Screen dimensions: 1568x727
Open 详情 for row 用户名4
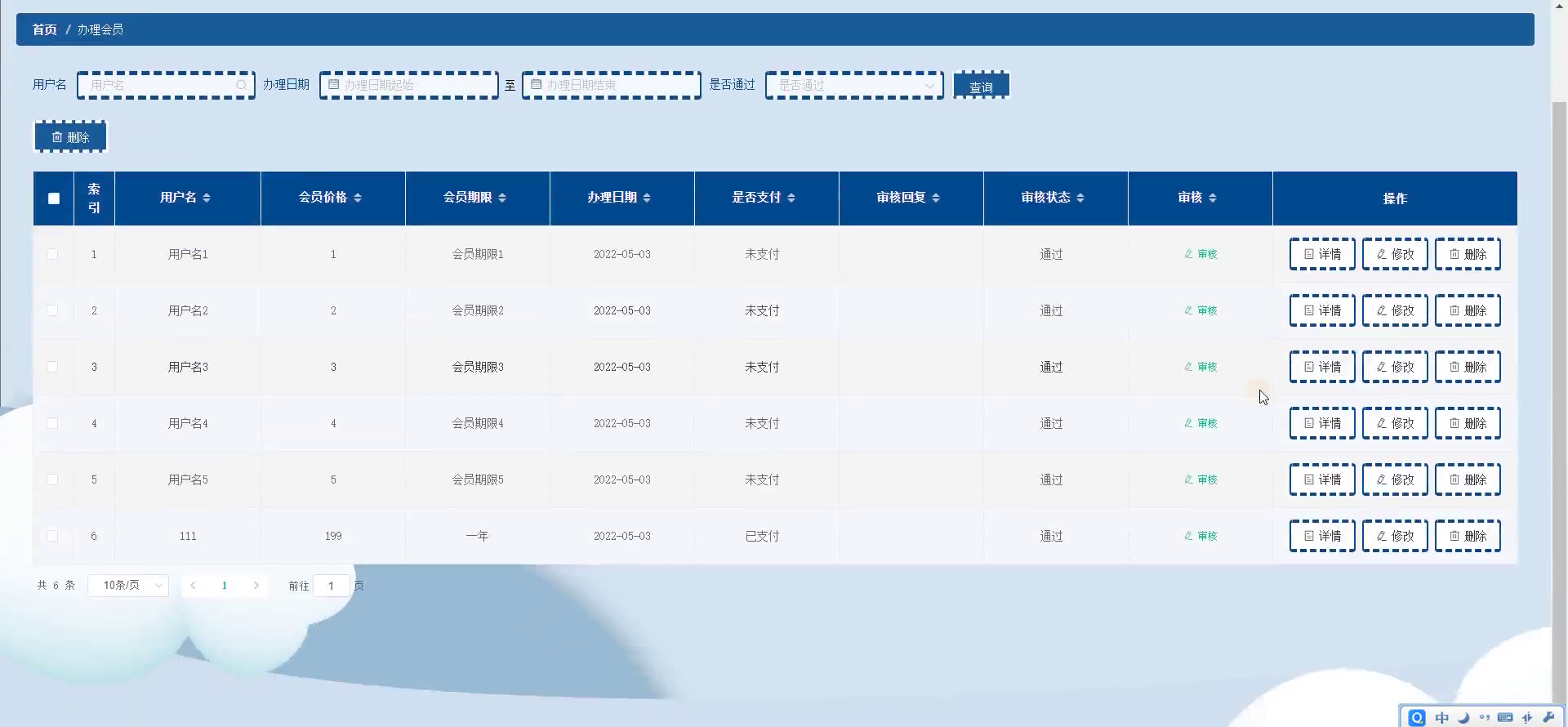pyautogui.click(x=1322, y=423)
